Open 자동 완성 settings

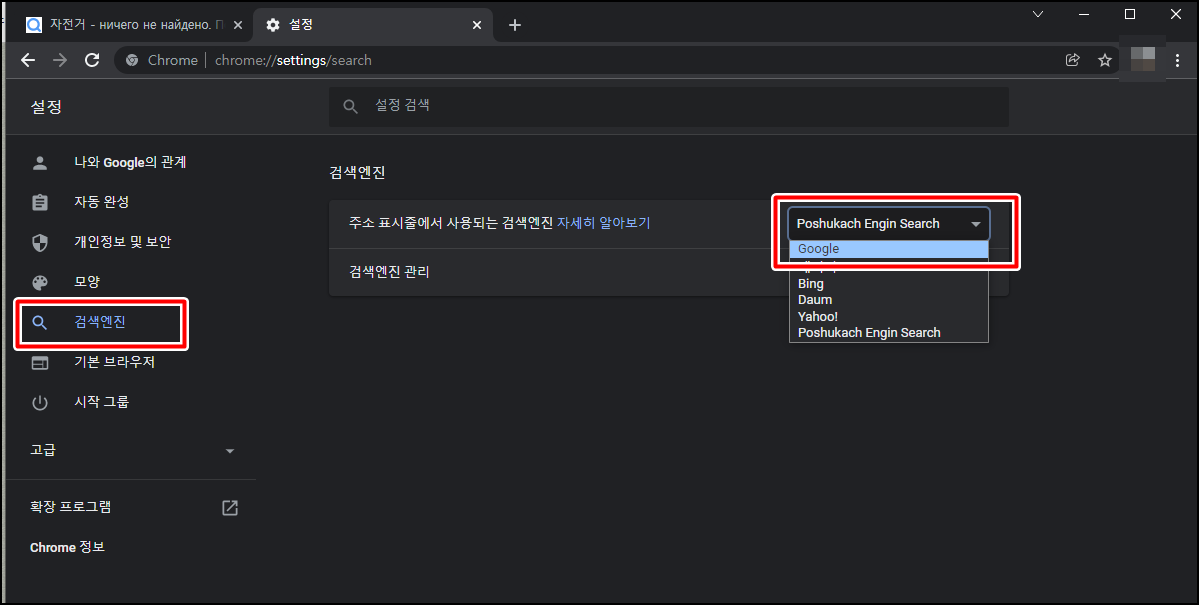pos(101,202)
